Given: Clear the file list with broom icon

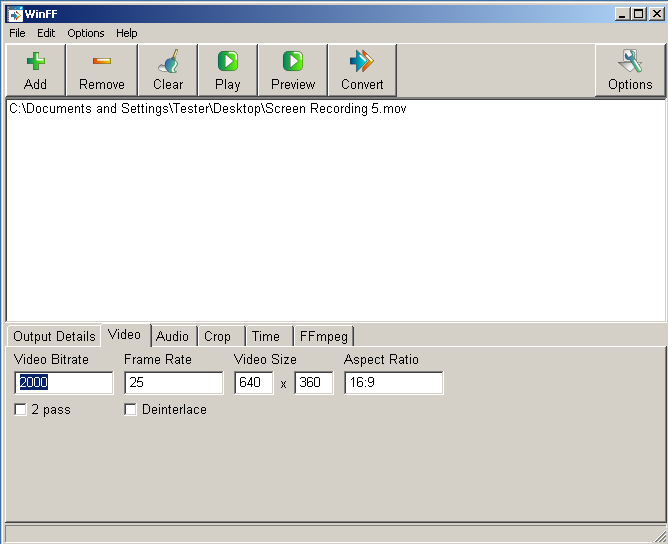Looking at the screenshot, I should click(x=168, y=70).
